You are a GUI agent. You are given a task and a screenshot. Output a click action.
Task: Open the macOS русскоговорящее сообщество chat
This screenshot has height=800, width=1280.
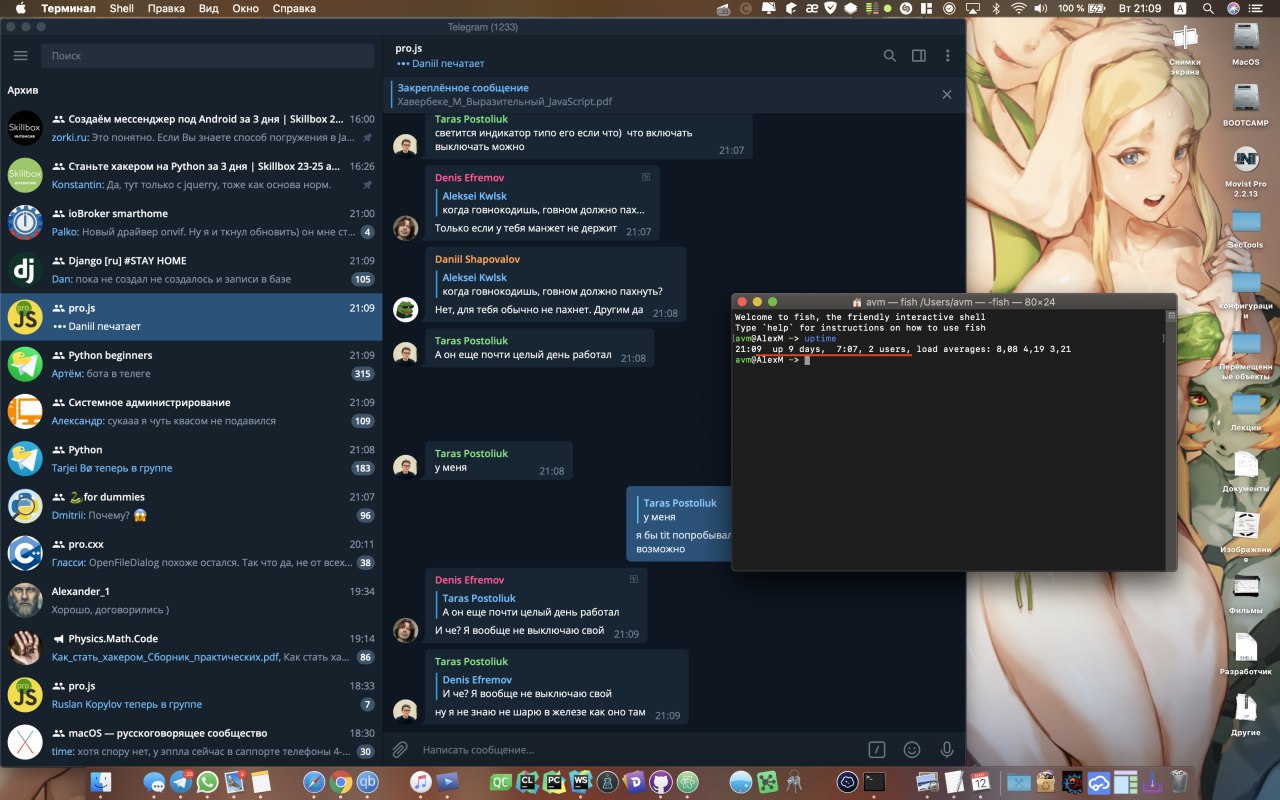(x=191, y=742)
